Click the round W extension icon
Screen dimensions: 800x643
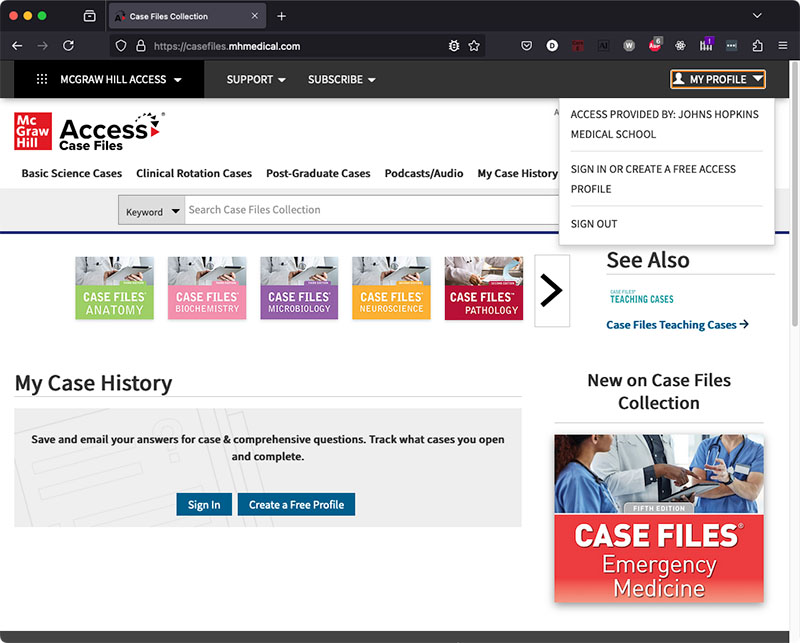629,46
